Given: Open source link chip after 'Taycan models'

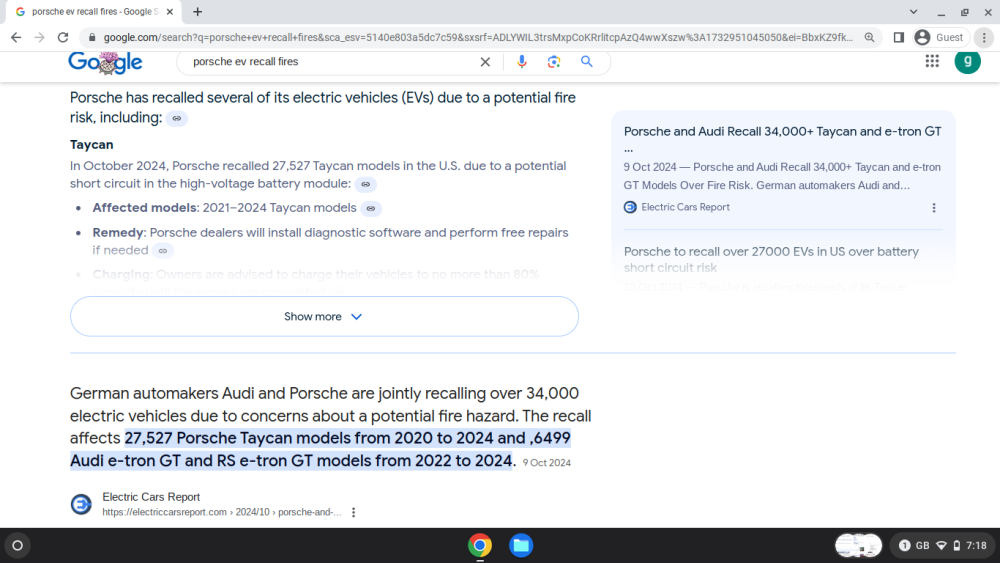Looking at the screenshot, I should (x=371, y=208).
